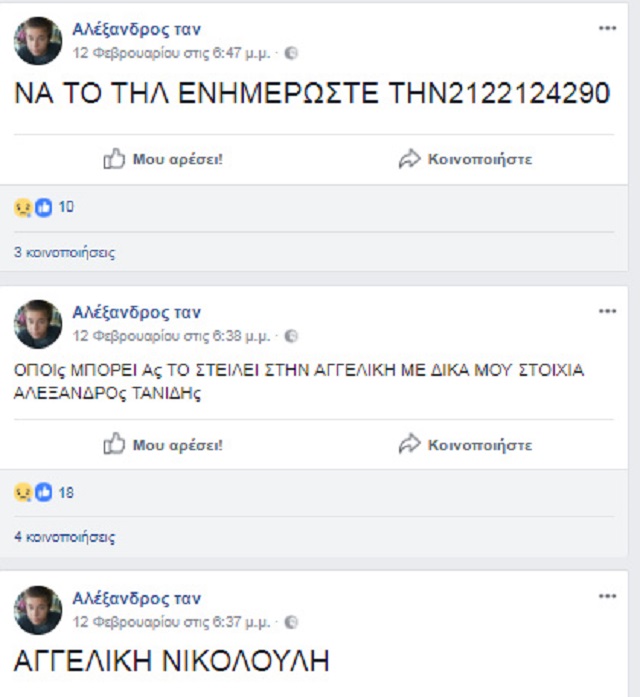The image size is (640, 697).
Task: Click the share arrow icon on the first post
Action: (409, 159)
